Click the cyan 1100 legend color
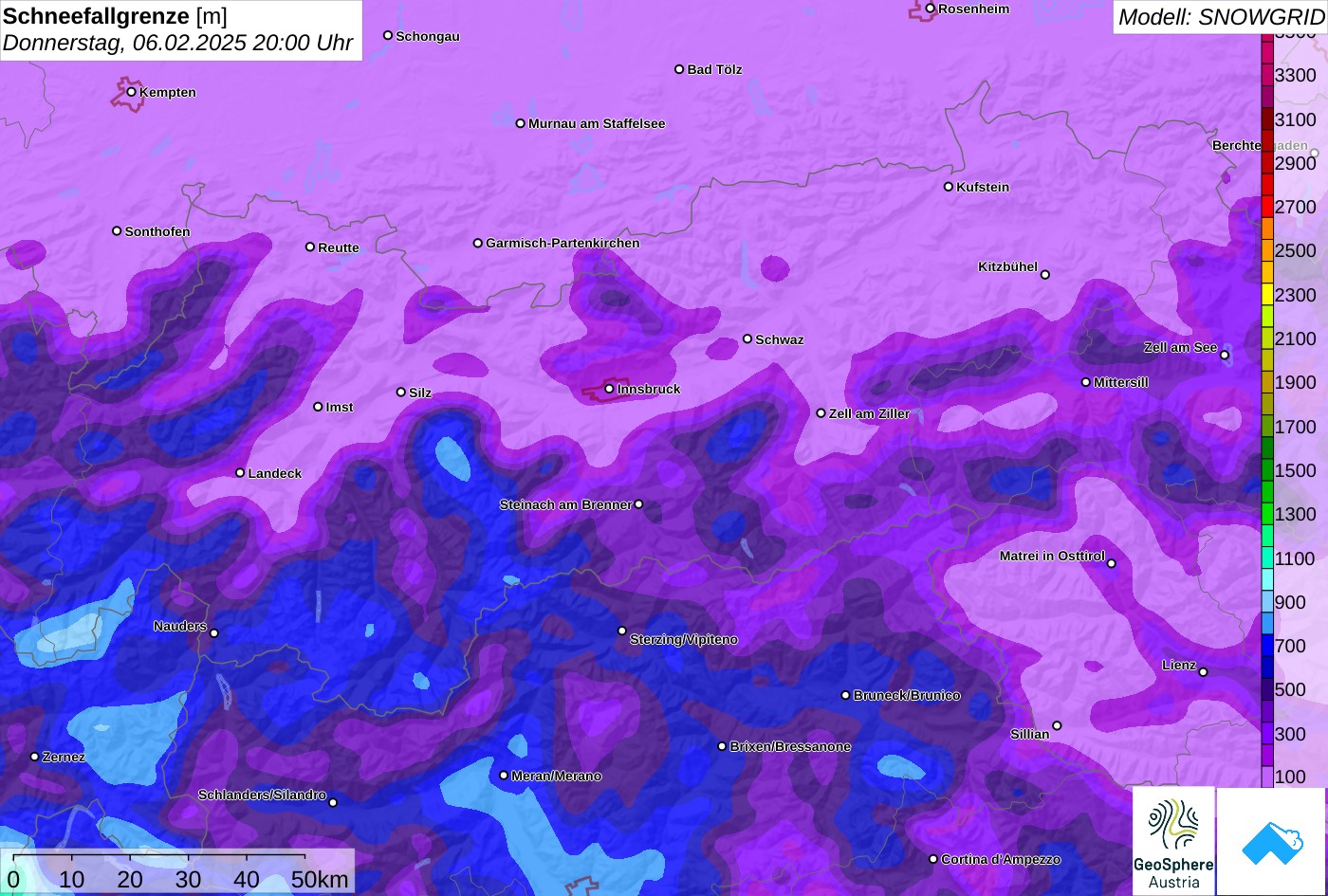 tap(1267, 558)
